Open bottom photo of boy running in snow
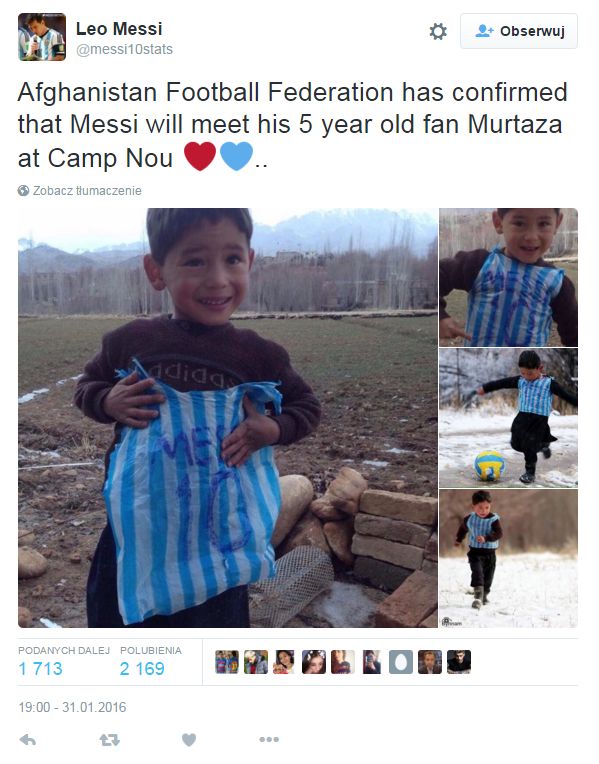Viewport: 599px width, 764px height. (508, 559)
